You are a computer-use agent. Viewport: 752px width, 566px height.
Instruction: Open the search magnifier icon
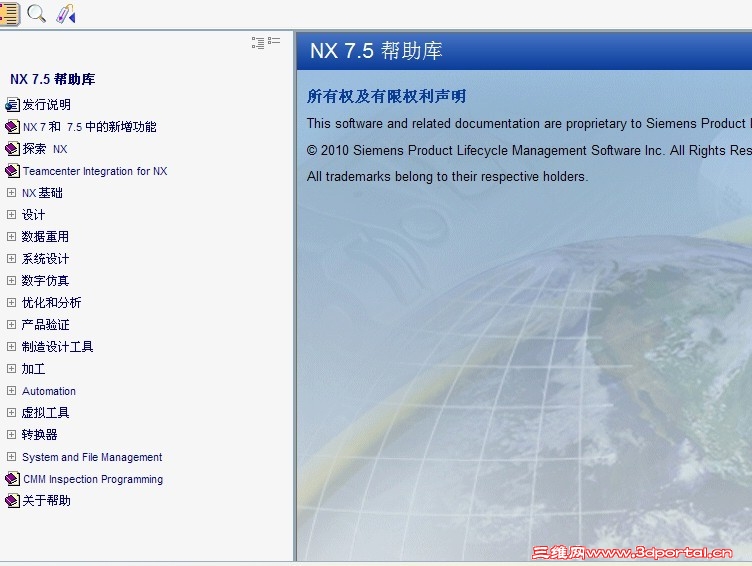coord(36,14)
